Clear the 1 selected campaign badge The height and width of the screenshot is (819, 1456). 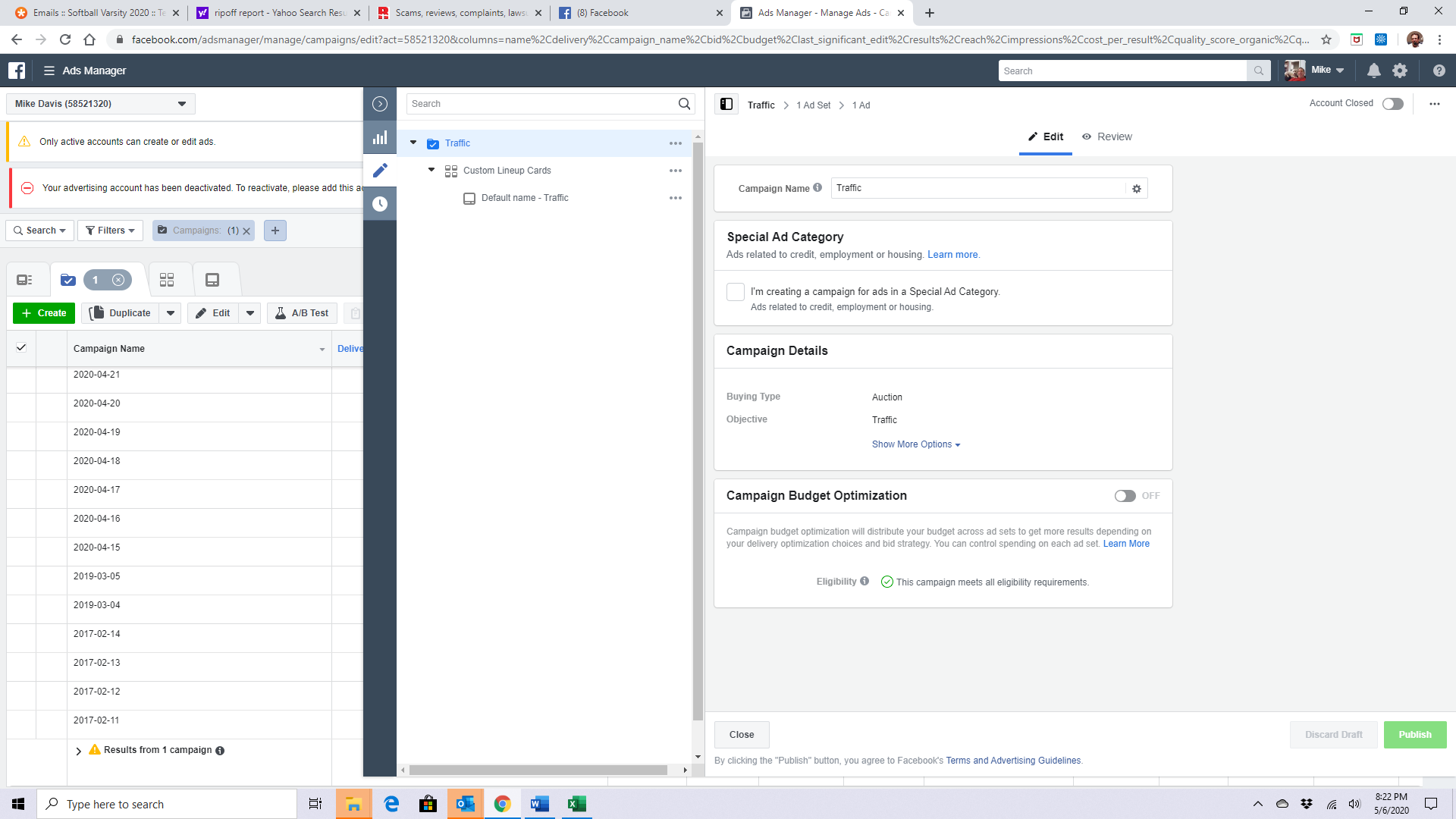pyautogui.click(x=118, y=280)
